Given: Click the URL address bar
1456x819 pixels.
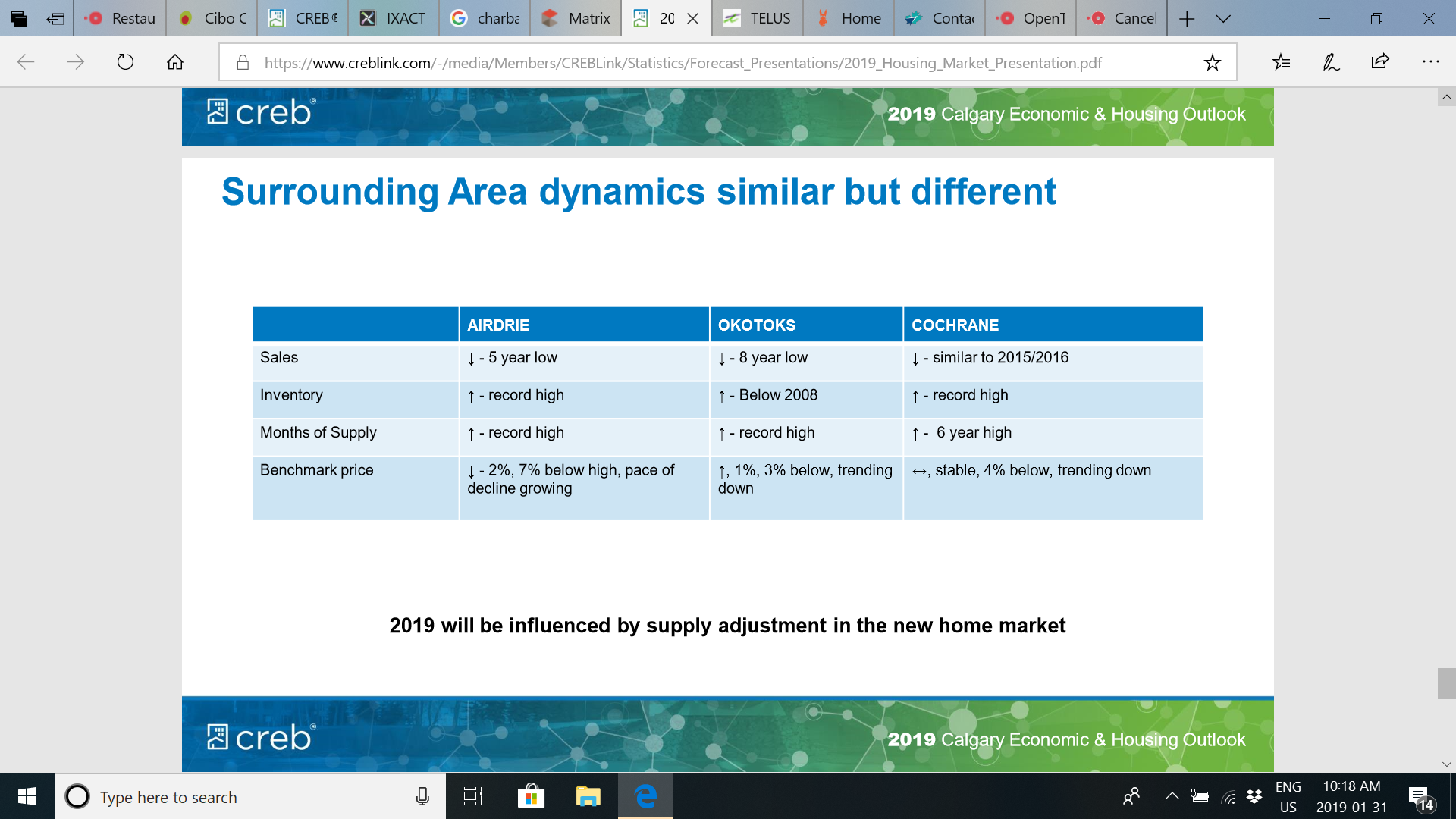Looking at the screenshot, I should [x=682, y=62].
